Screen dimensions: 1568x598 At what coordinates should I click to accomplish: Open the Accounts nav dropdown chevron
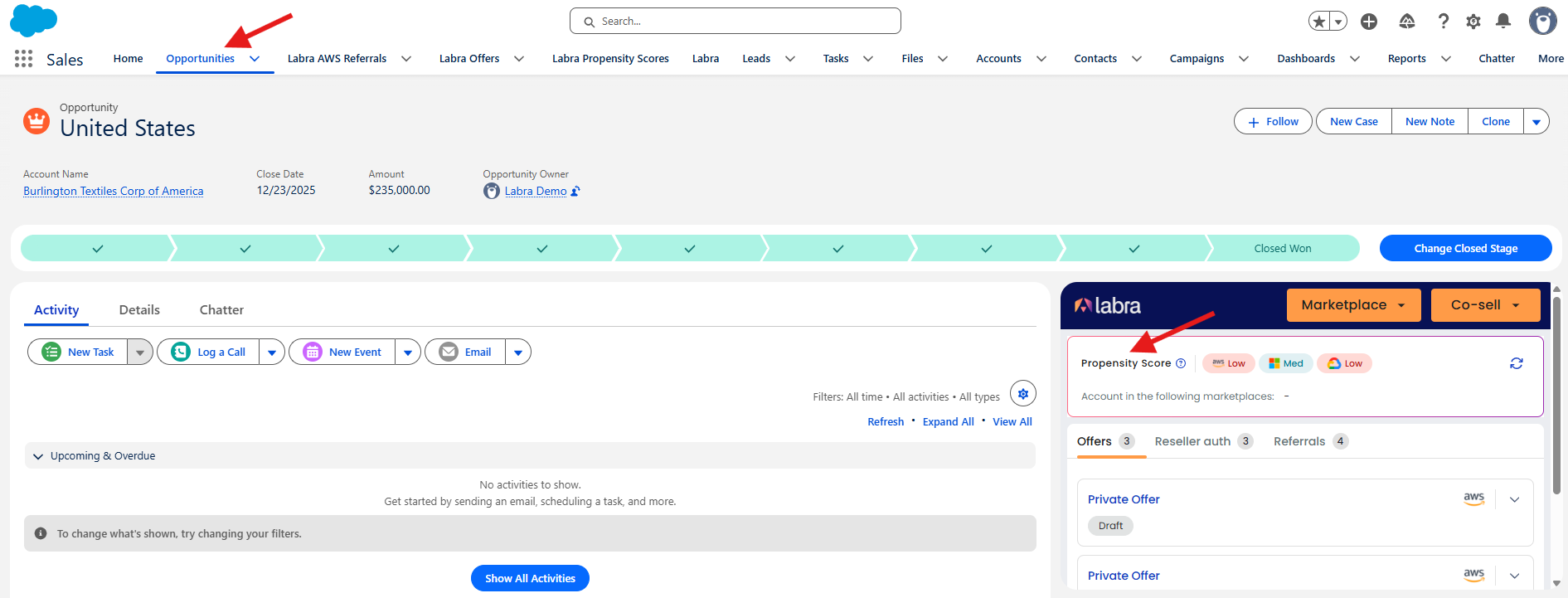coord(1041,59)
